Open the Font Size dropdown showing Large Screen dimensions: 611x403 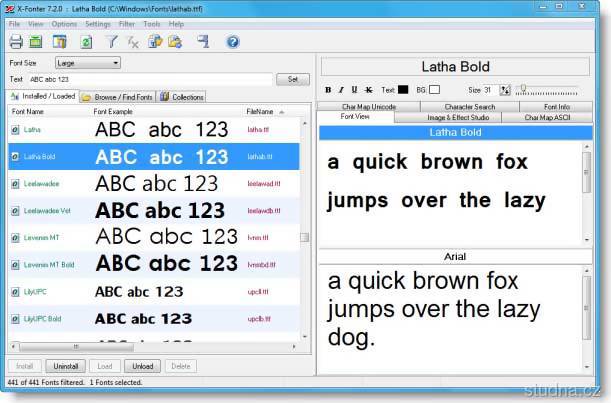(x=88, y=63)
